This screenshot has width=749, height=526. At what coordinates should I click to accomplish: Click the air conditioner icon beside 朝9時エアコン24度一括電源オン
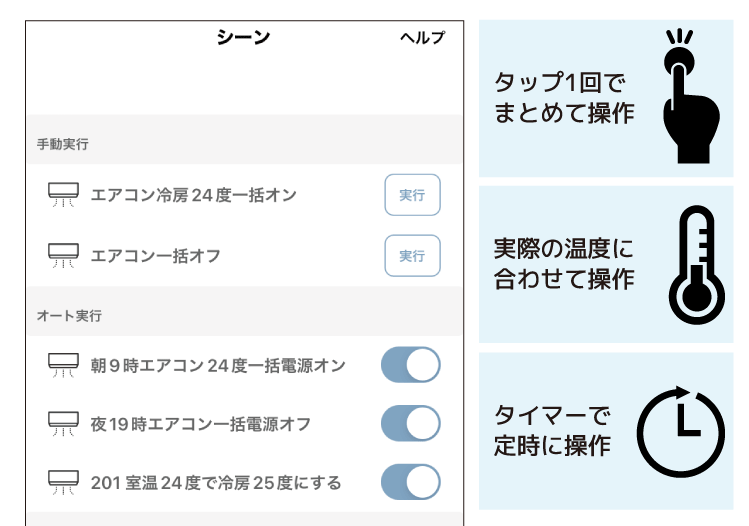[x=63, y=365]
